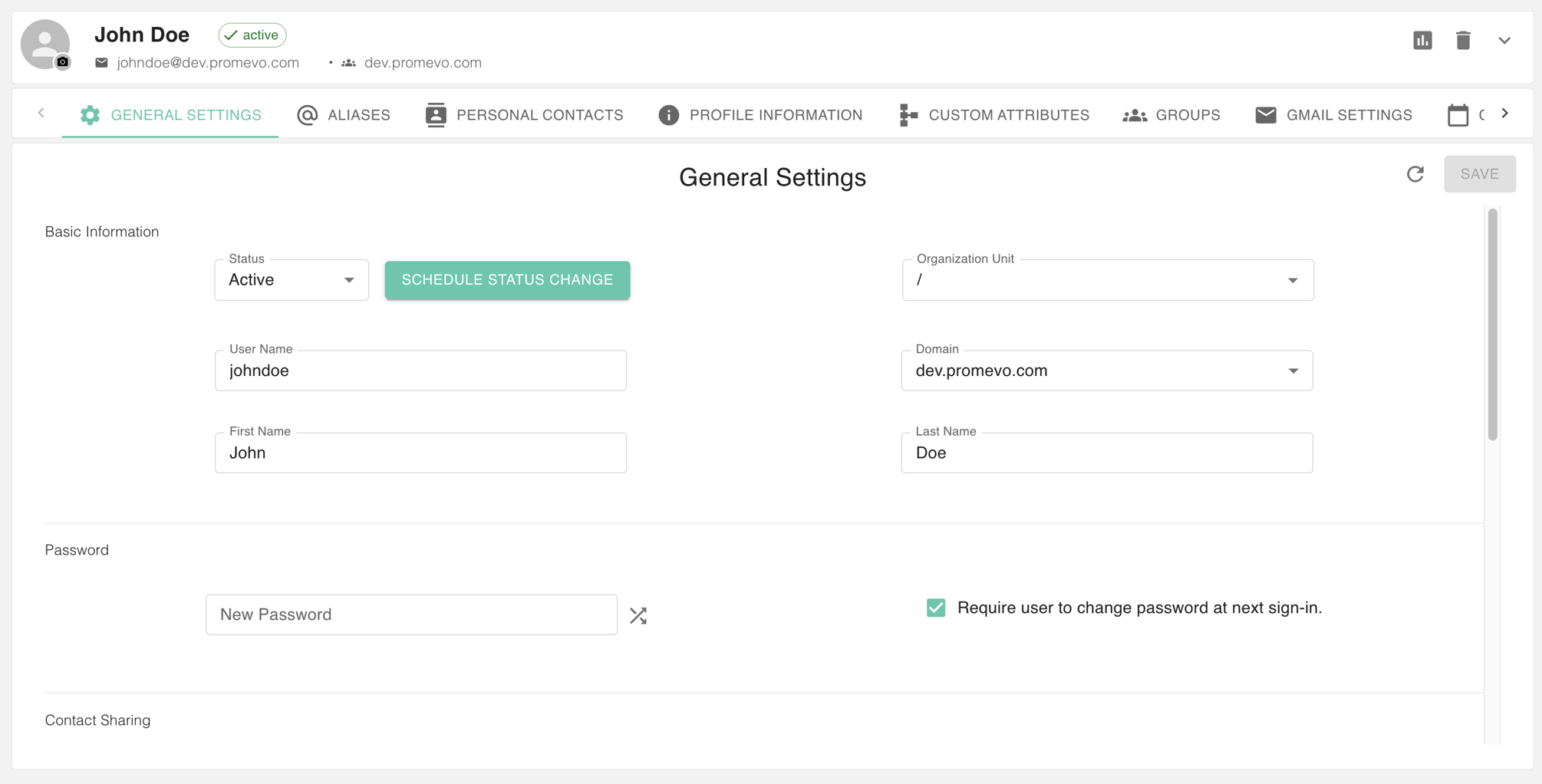Screen dimensions: 1542x784
Task: Click the partially visible calendar tab icon
Action: point(1458,115)
